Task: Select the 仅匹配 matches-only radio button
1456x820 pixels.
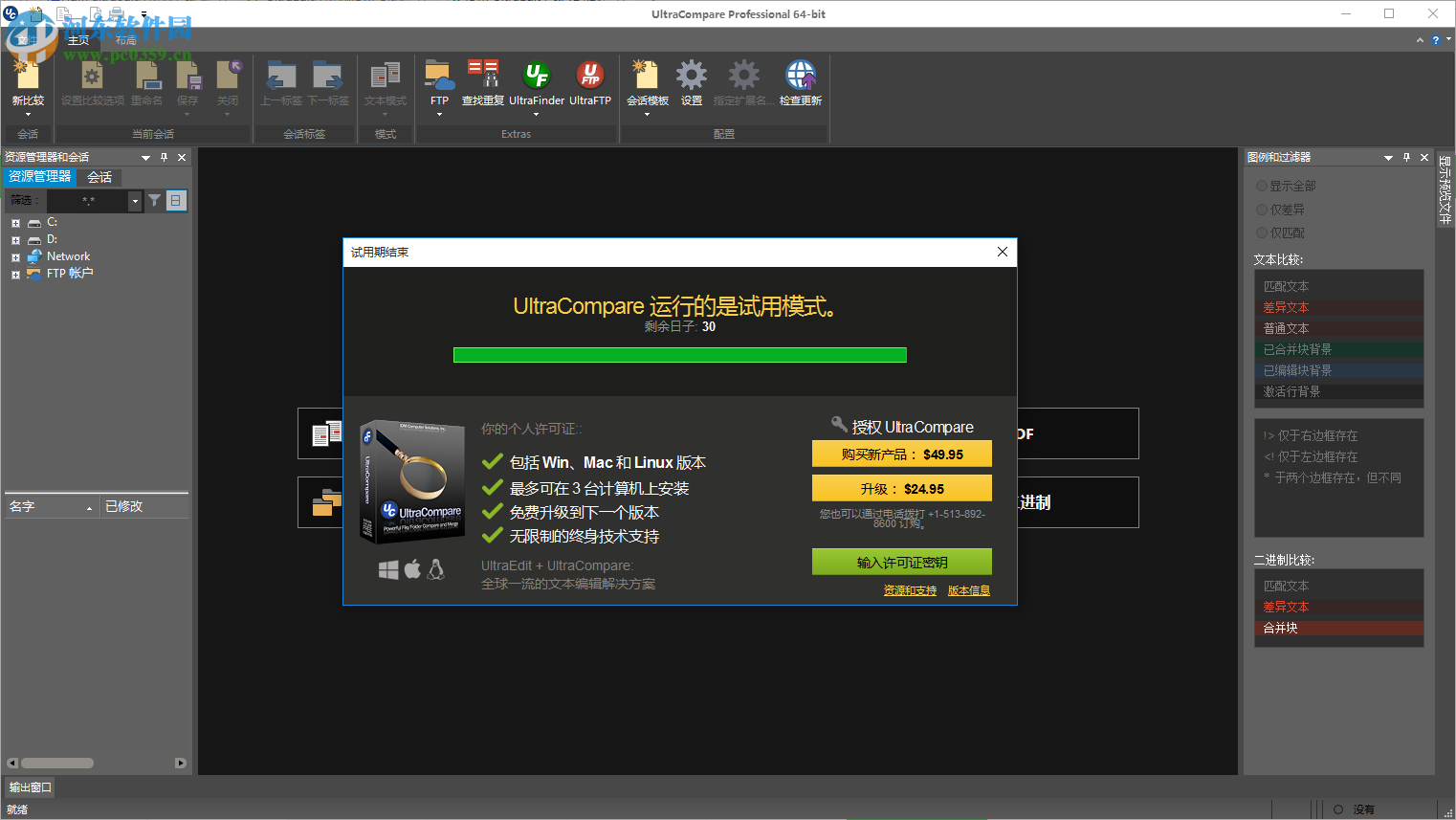Action: pos(1263,232)
